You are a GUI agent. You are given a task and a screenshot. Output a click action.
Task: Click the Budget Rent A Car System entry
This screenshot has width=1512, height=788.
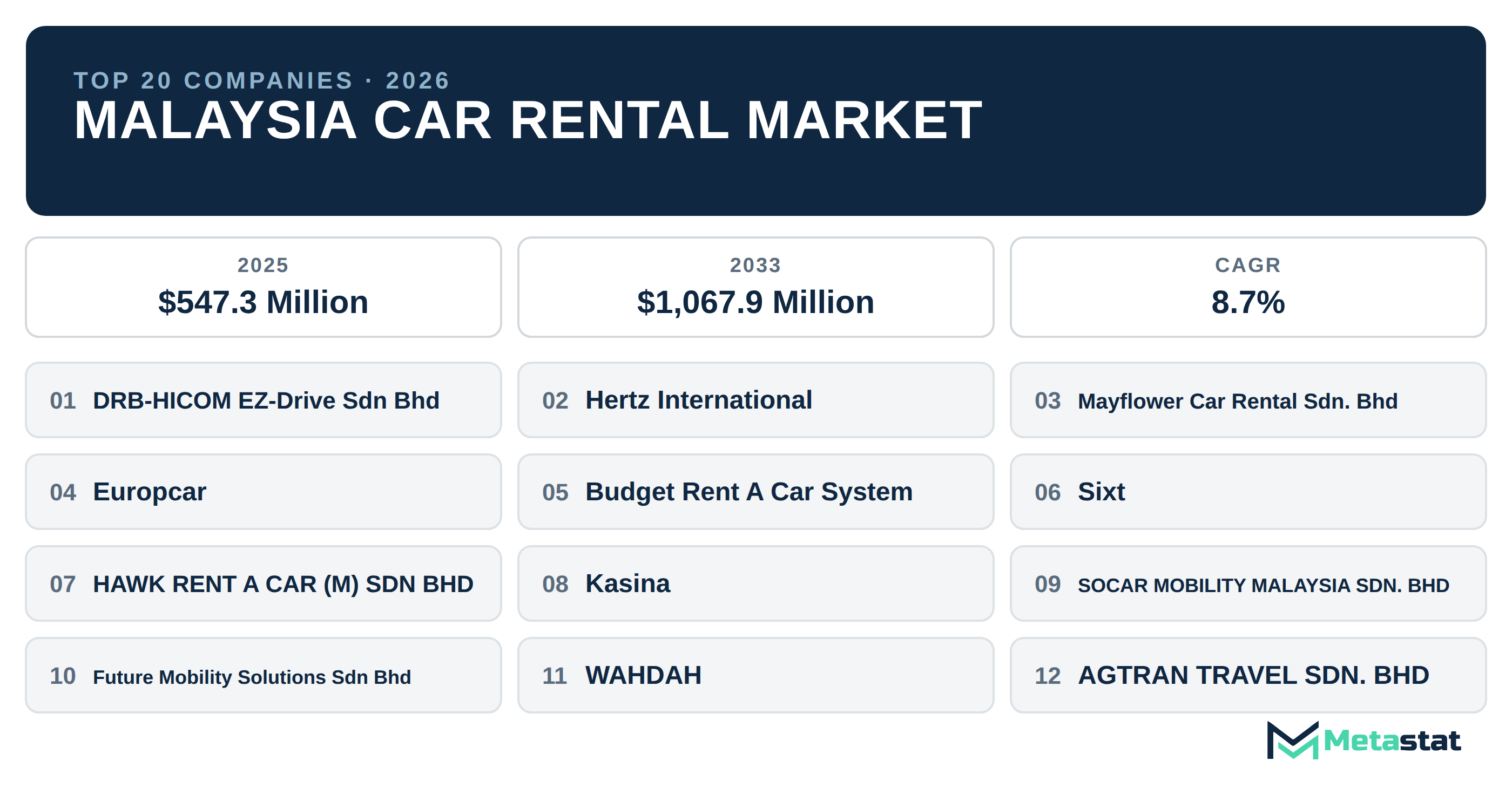click(x=756, y=492)
